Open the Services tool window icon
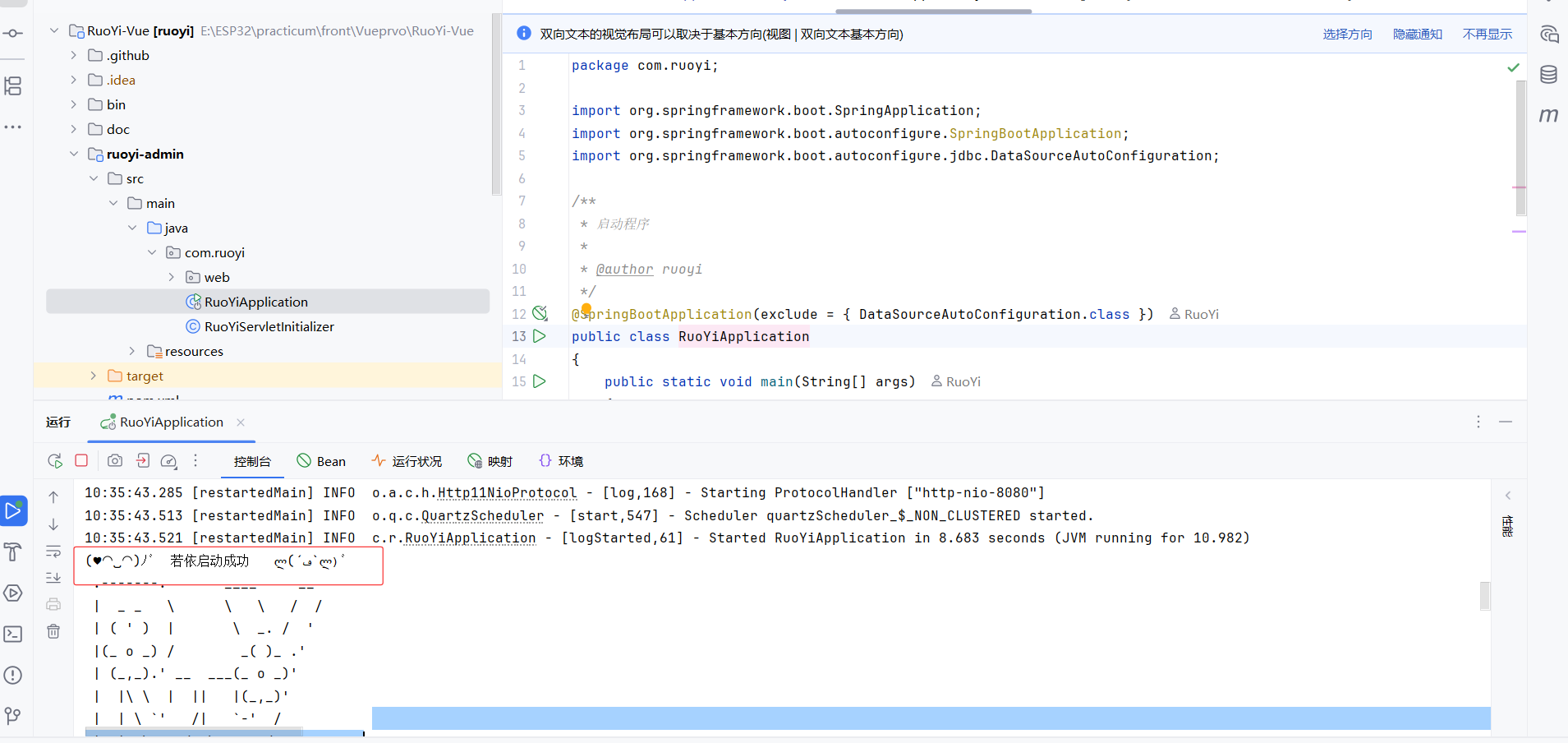This screenshot has width=1568, height=743. 13,593
